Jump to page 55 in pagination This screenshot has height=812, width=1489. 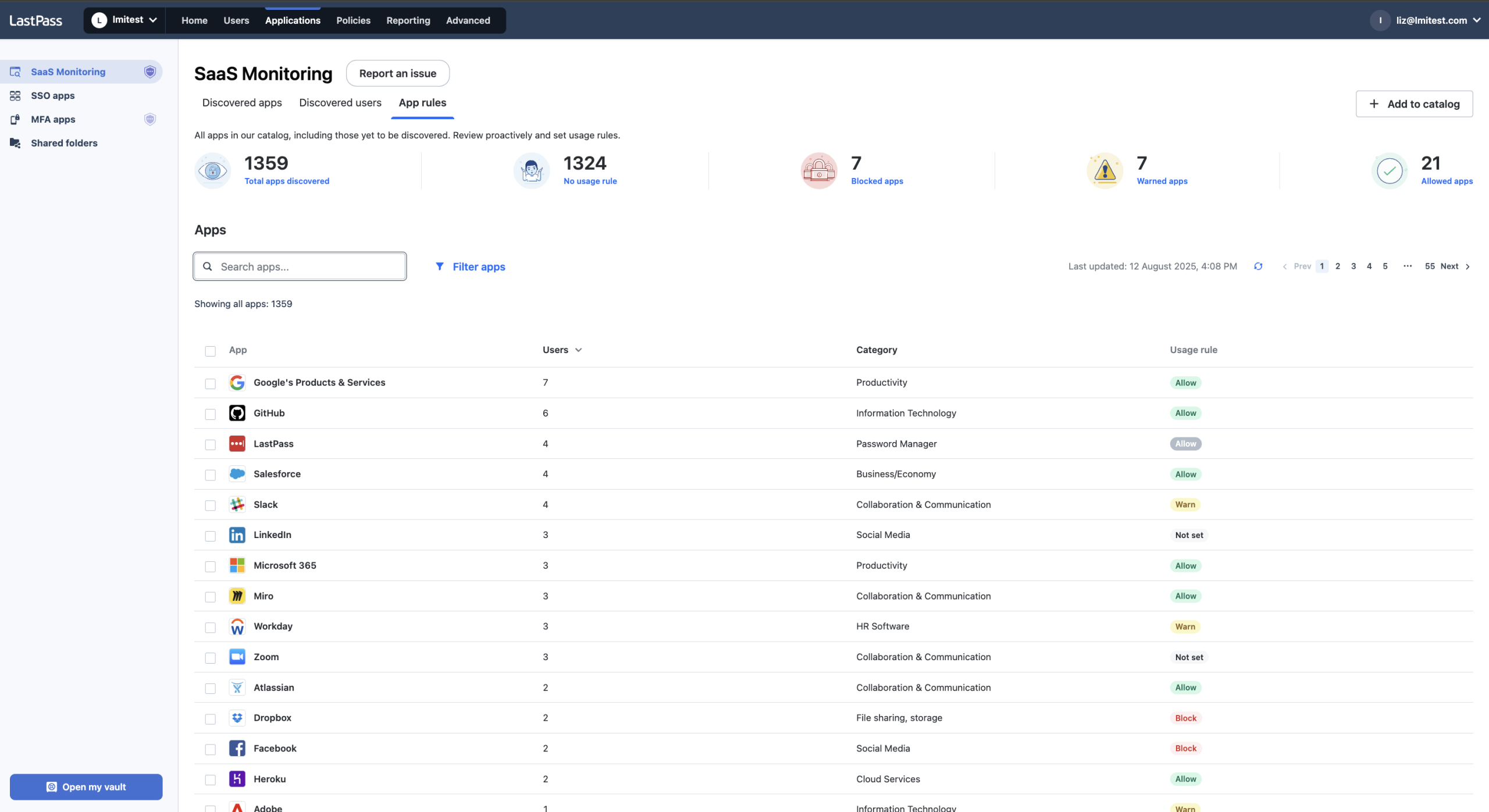click(1430, 266)
